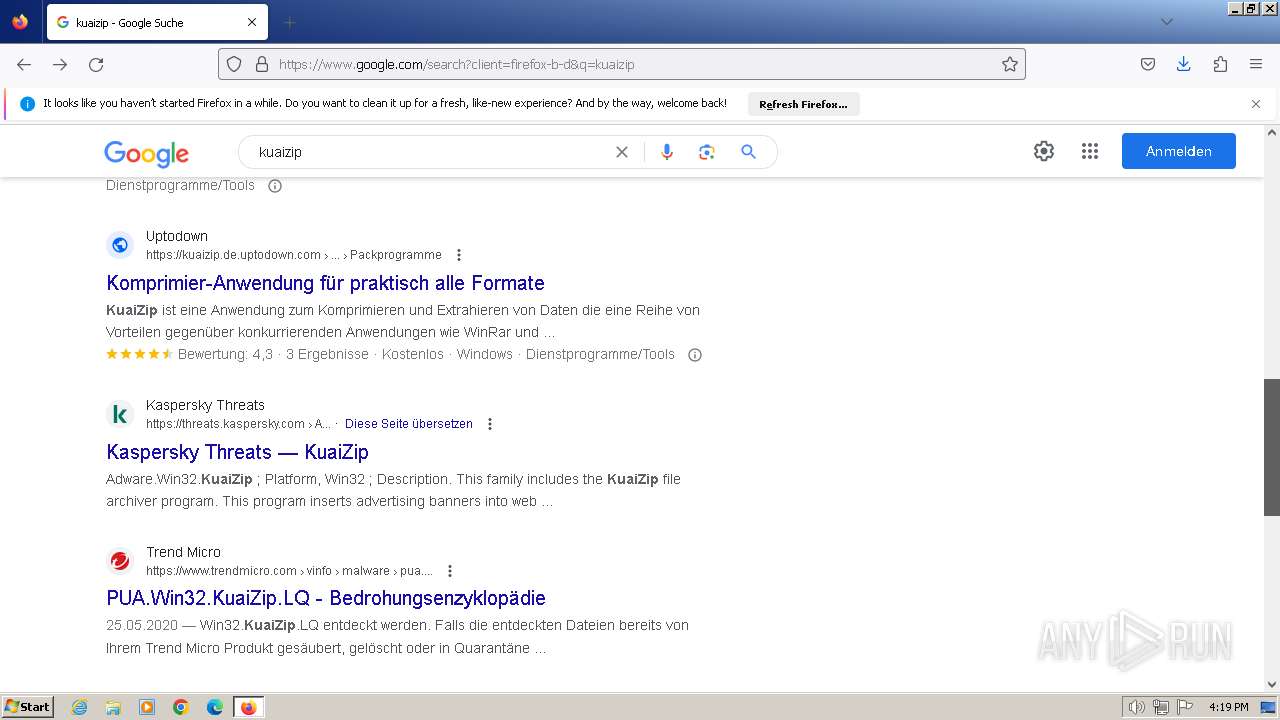Screen dimensions: 1280x720
Task: Focus the kuaizip search input field
Action: point(430,152)
